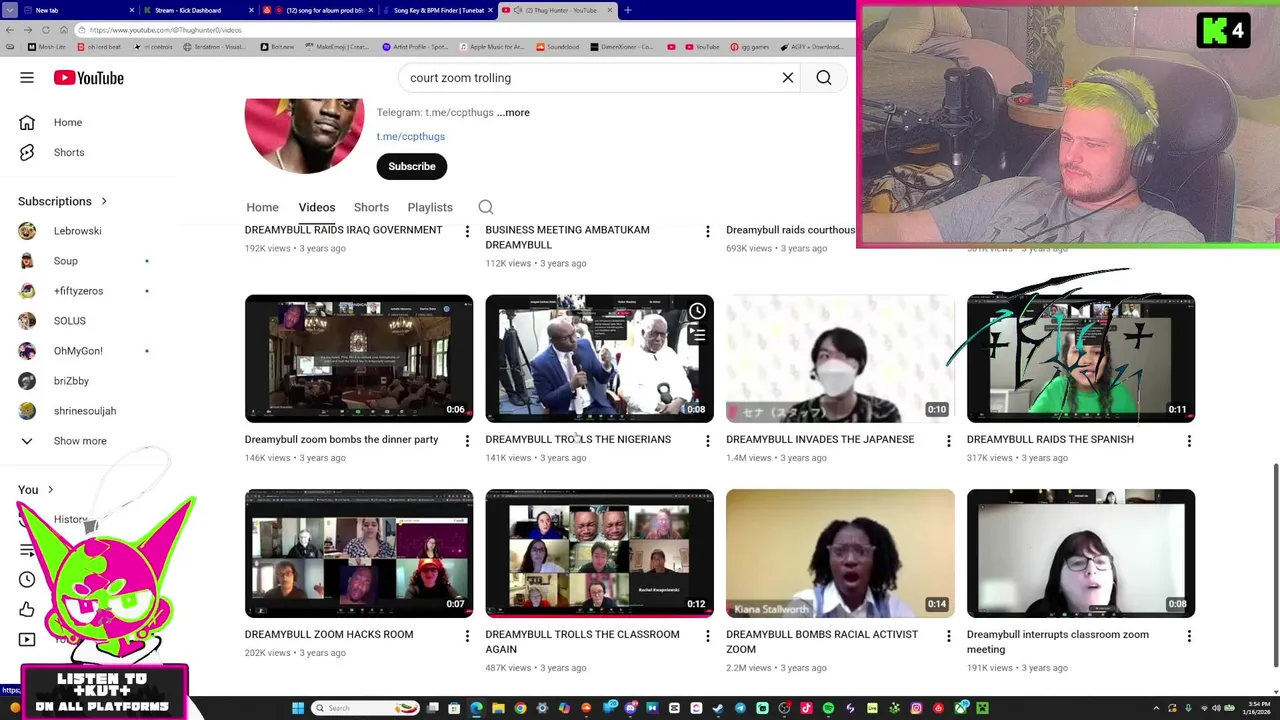1280x720 pixels.
Task: Open Dreamybull zoom bombs the dinner party title
Action: click(341, 439)
